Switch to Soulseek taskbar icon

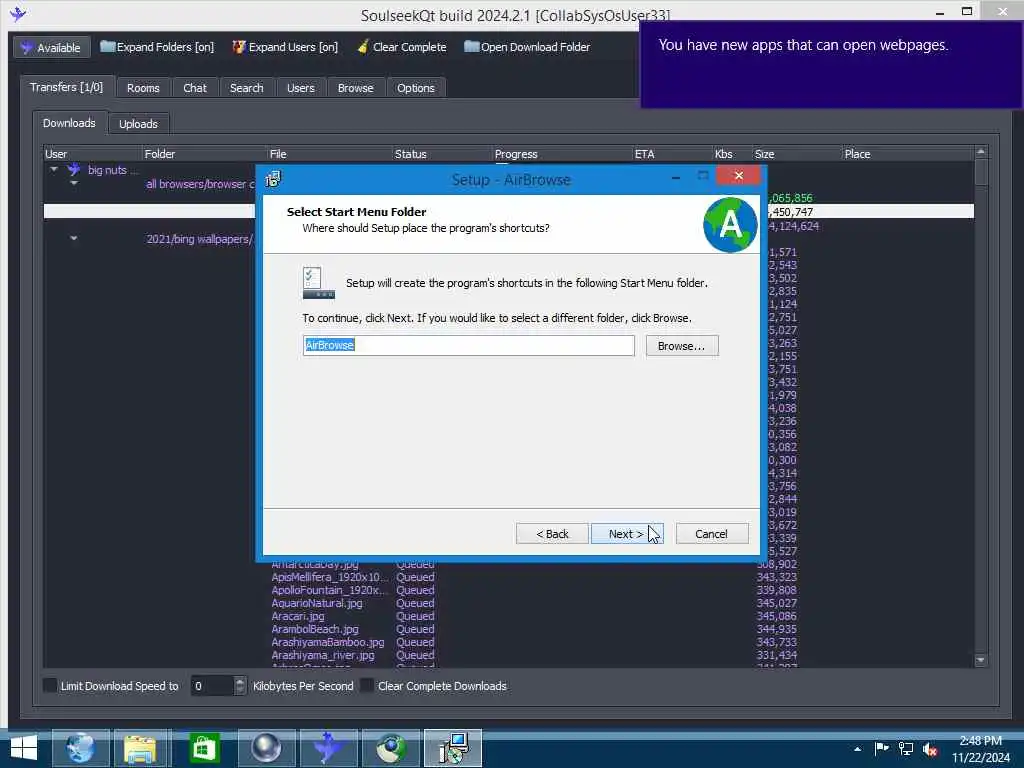click(x=328, y=748)
